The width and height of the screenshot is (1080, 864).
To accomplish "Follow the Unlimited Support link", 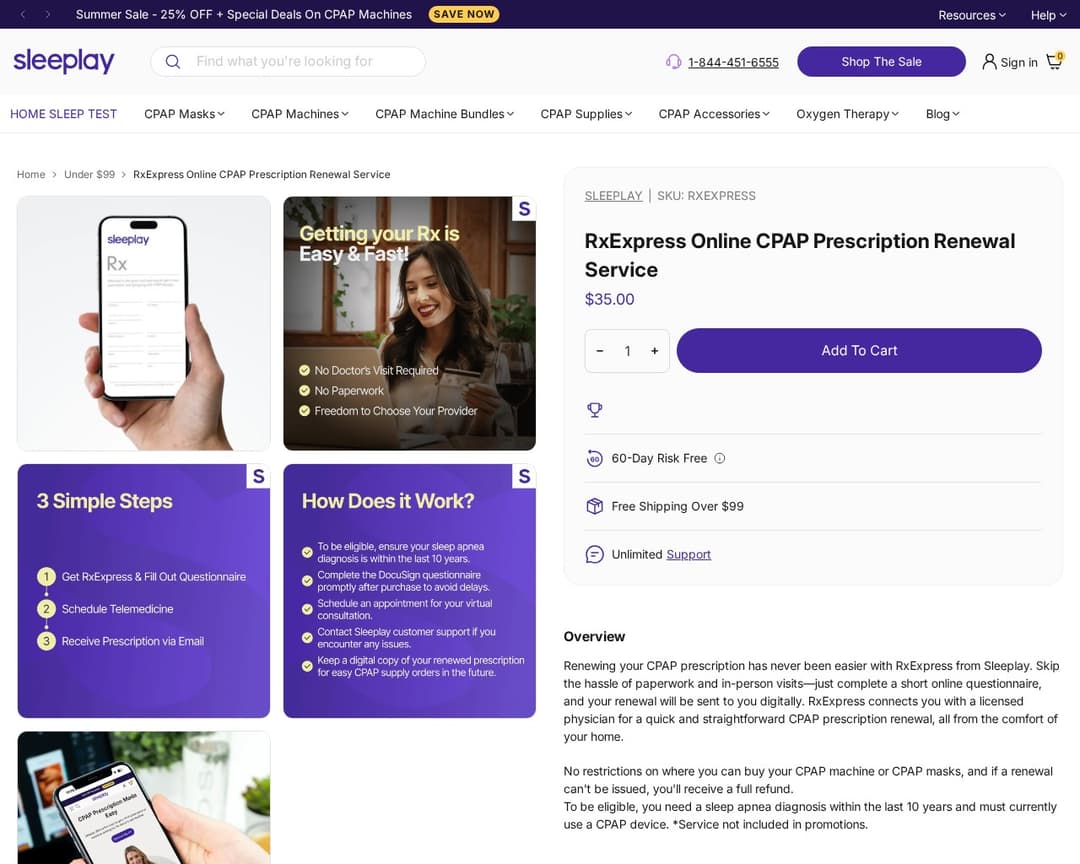I will click(688, 555).
